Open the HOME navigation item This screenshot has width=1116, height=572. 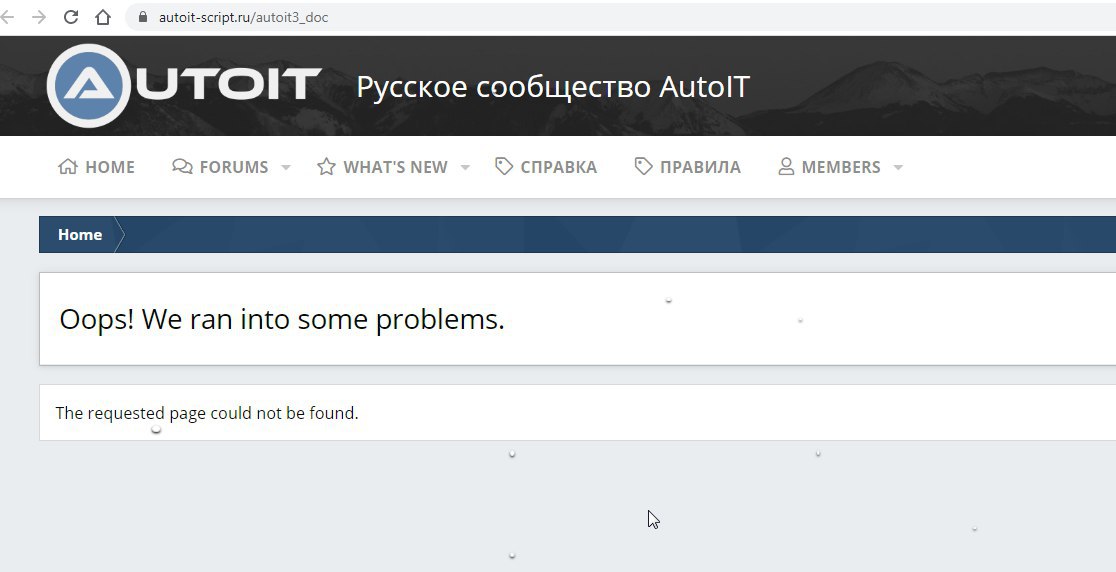[x=110, y=167]
